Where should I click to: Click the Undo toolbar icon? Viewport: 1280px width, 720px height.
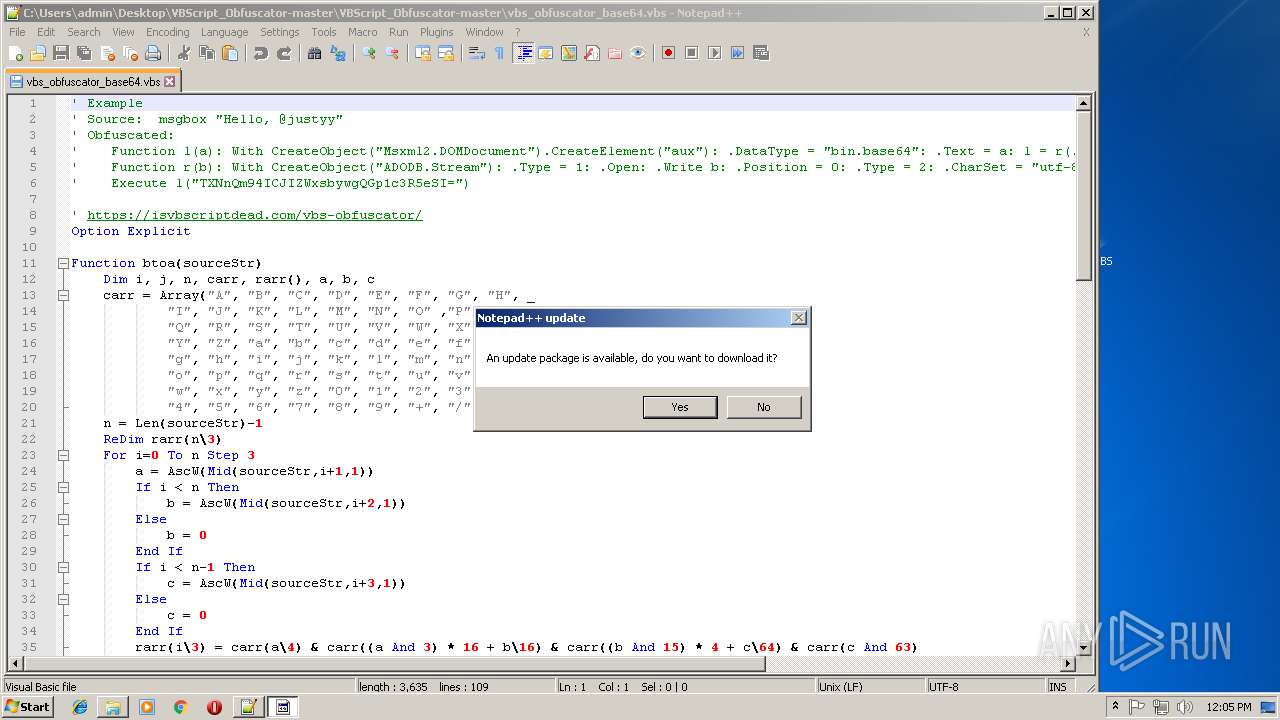[261, 53]
